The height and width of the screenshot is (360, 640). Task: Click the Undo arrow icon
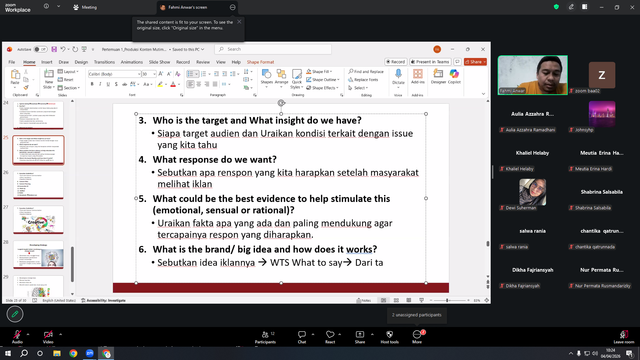(63, 49)
